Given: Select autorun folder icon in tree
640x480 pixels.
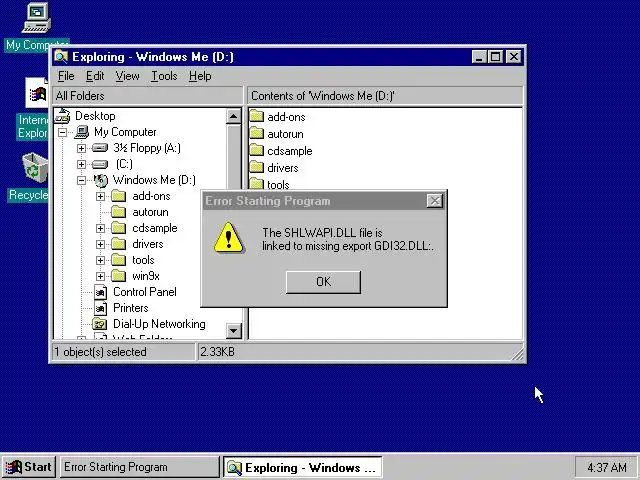Looking at the screenshot, I should point(118,212).
